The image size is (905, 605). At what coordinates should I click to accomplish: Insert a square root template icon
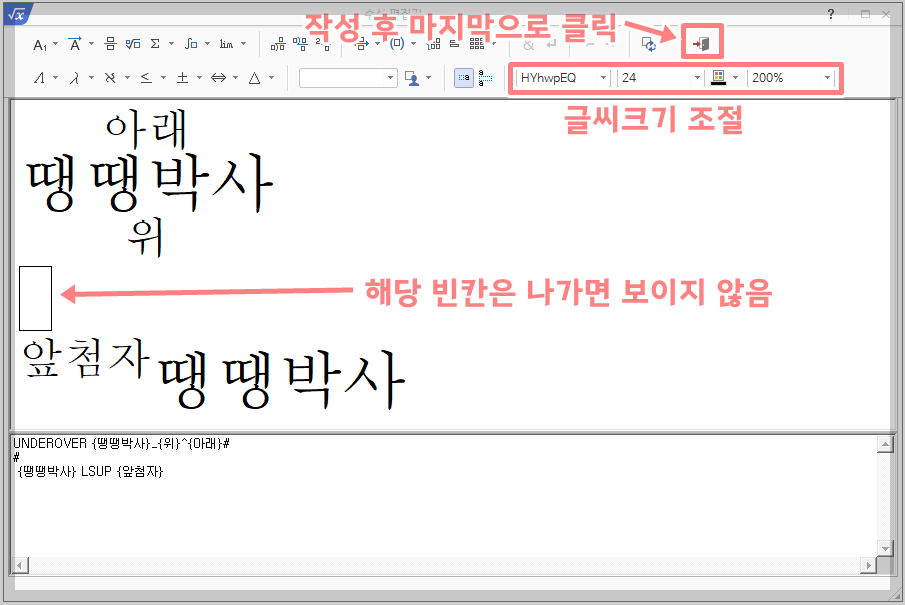click(x=131, y=43)
